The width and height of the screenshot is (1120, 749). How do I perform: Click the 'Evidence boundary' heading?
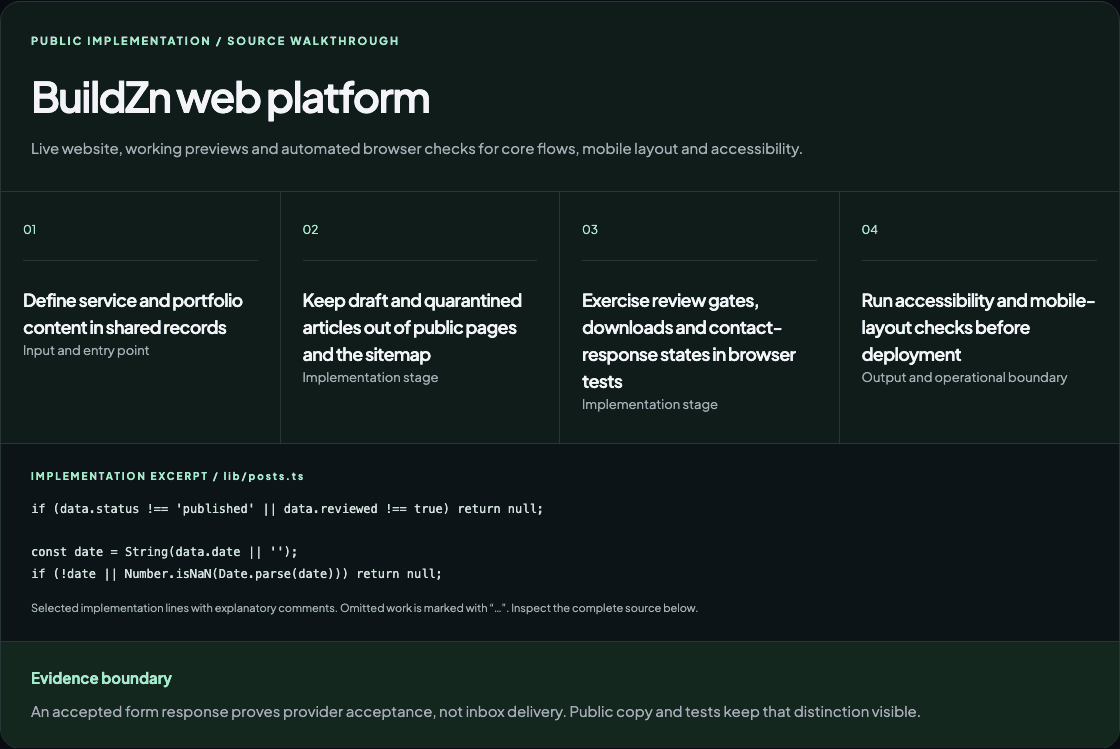101,678
